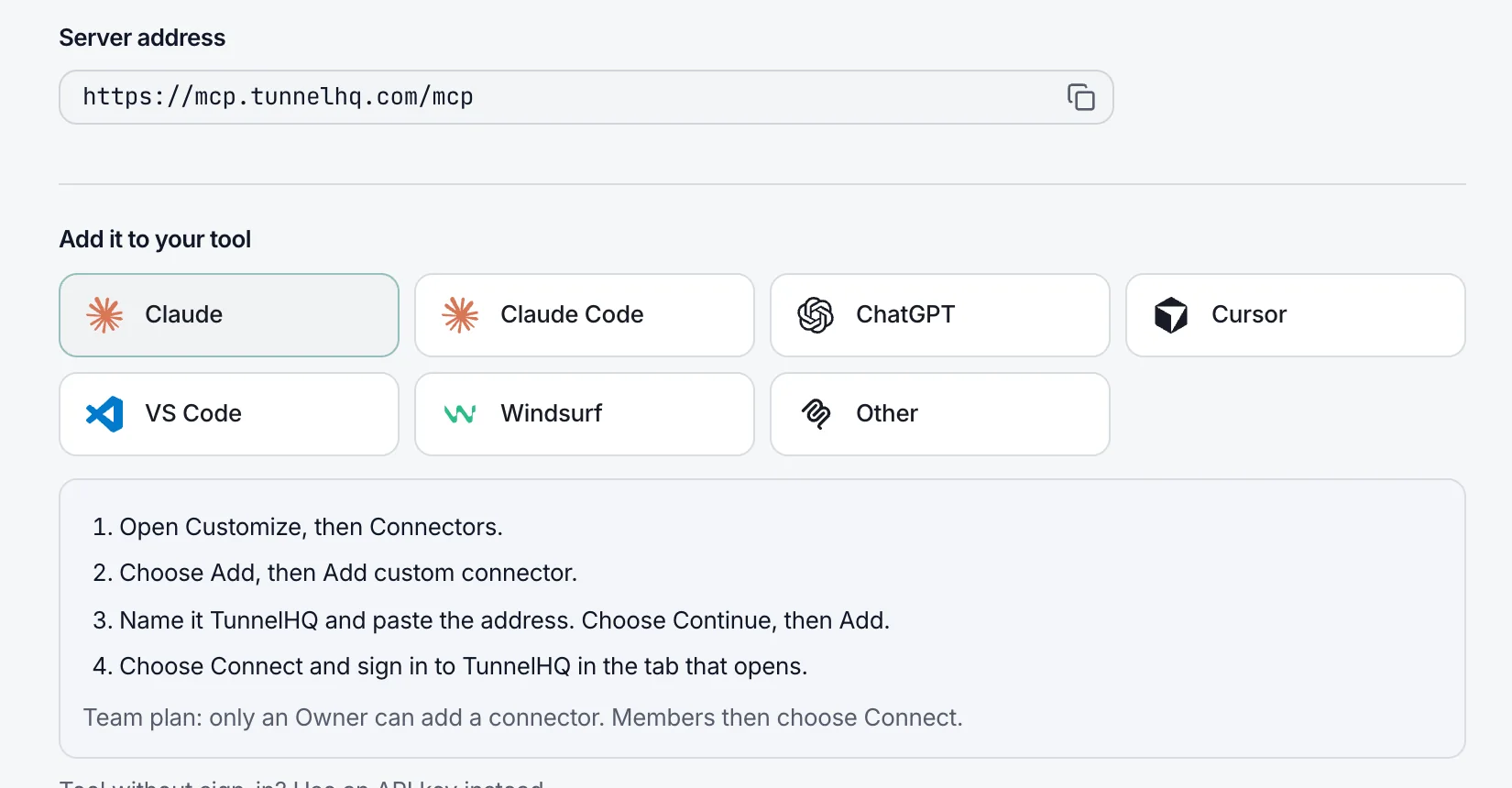This screenshot has height=788, width=1512.
Task: Switch to the Claude Code instructions
Action: (x=585, y=315)
